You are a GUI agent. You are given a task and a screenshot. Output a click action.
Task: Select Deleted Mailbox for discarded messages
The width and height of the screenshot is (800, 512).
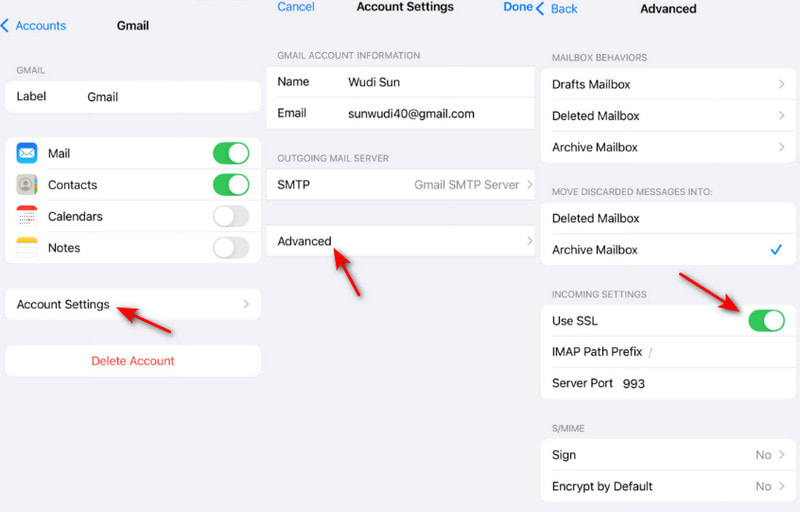[668, 218]
